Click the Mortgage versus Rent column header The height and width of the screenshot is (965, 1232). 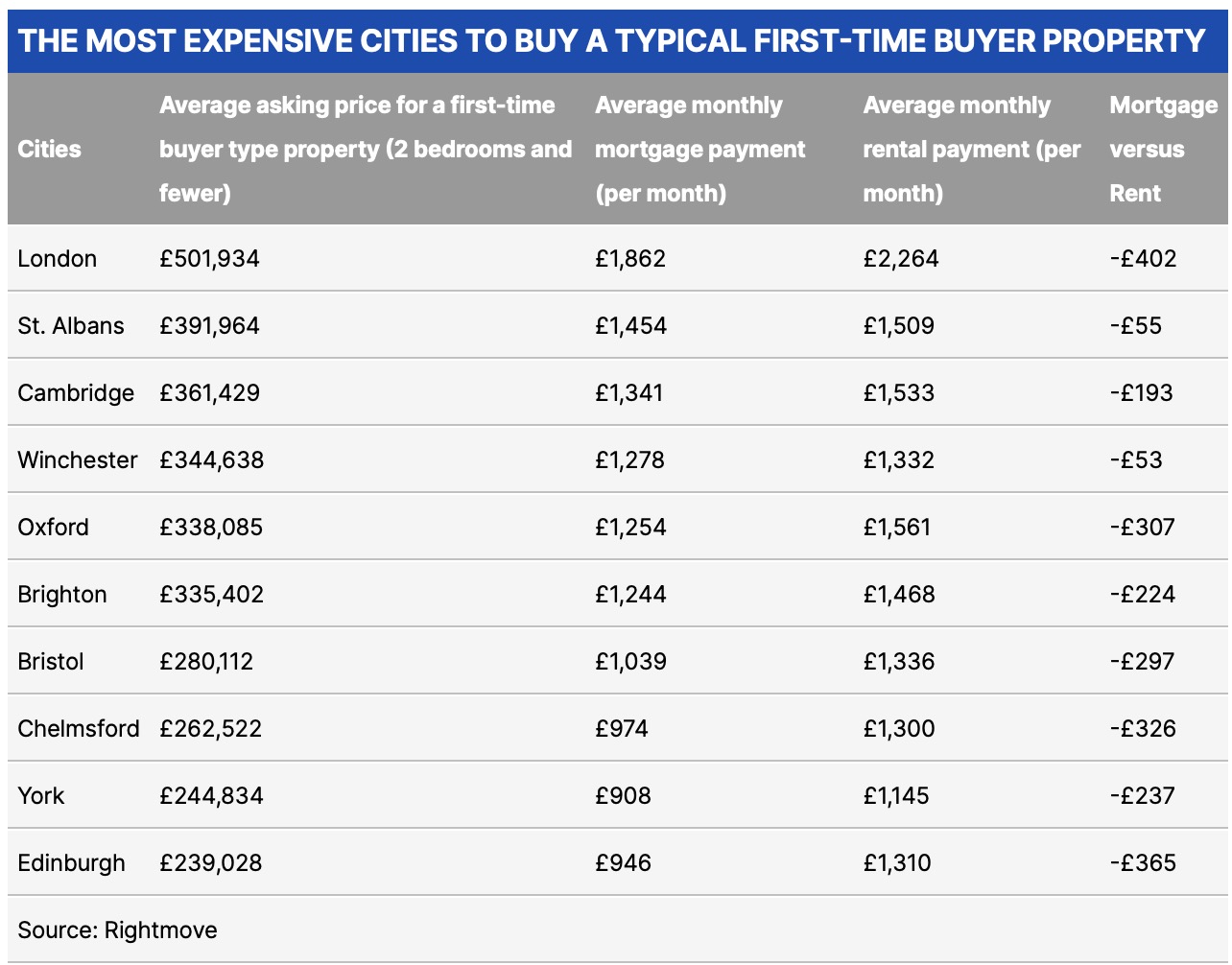(x=1163, y=150)
